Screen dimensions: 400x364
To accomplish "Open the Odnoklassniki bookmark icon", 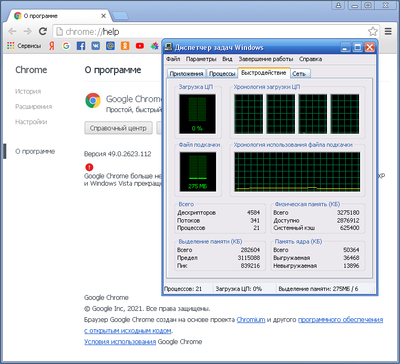I will click(125, 46).
